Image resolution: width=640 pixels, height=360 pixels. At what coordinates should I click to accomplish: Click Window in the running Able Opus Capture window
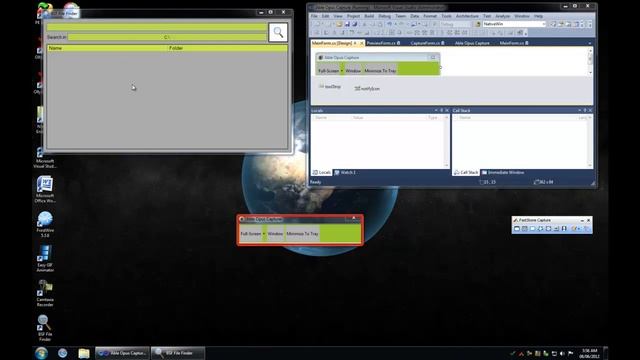(275, 234)
